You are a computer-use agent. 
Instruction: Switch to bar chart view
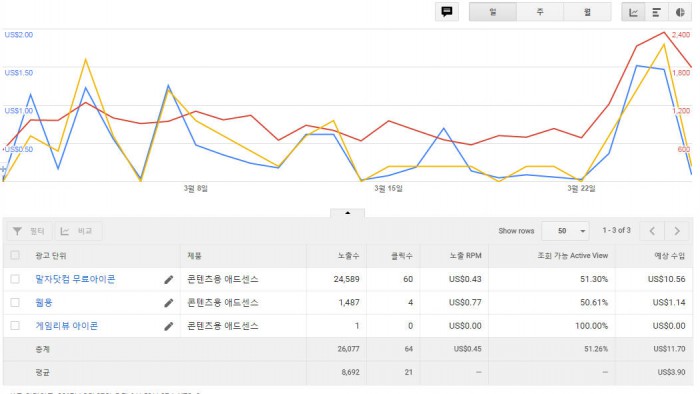[x=656, y=12]
